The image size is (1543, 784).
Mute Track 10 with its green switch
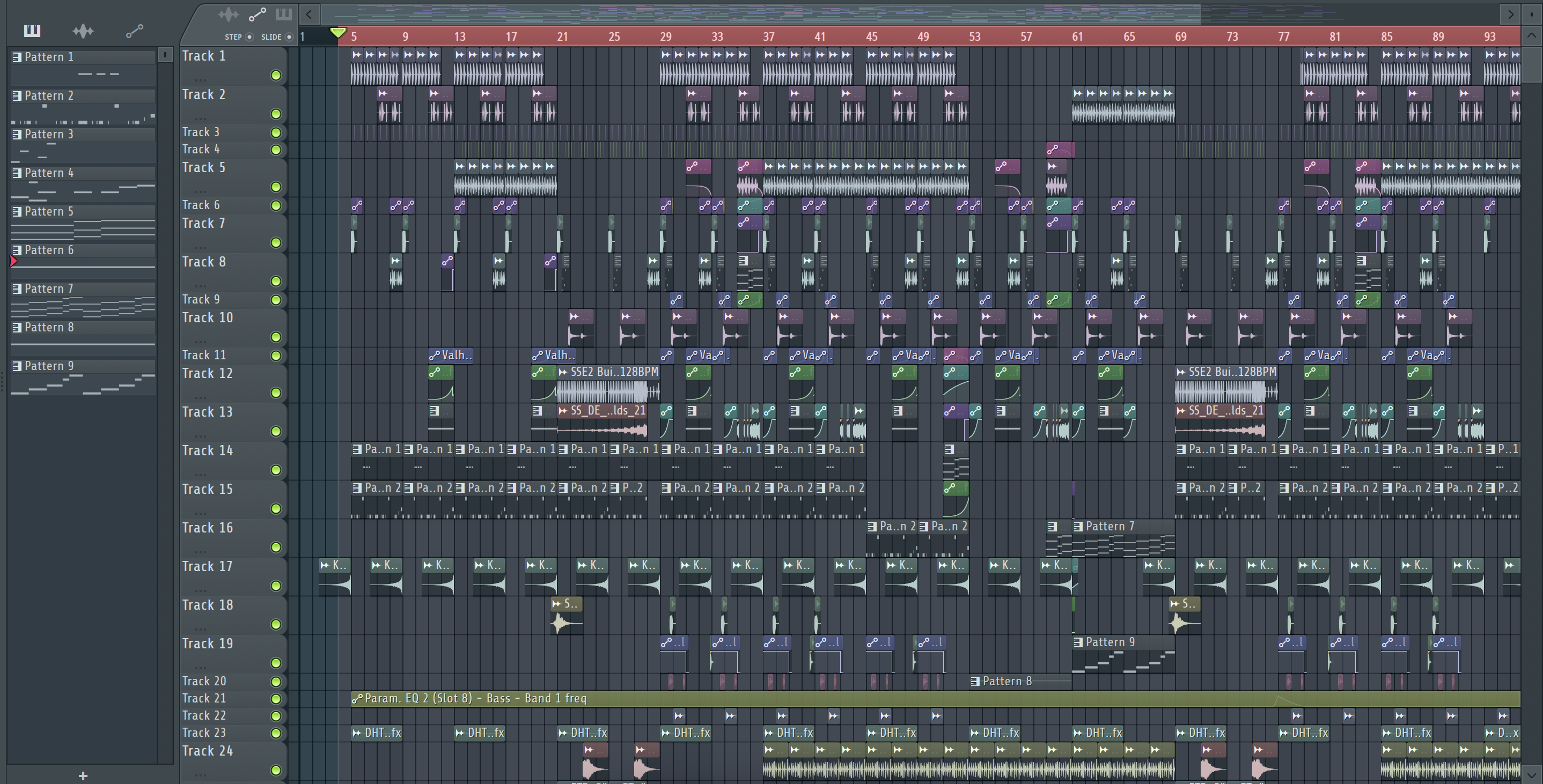pyautogui.click(x=276, y=337)
